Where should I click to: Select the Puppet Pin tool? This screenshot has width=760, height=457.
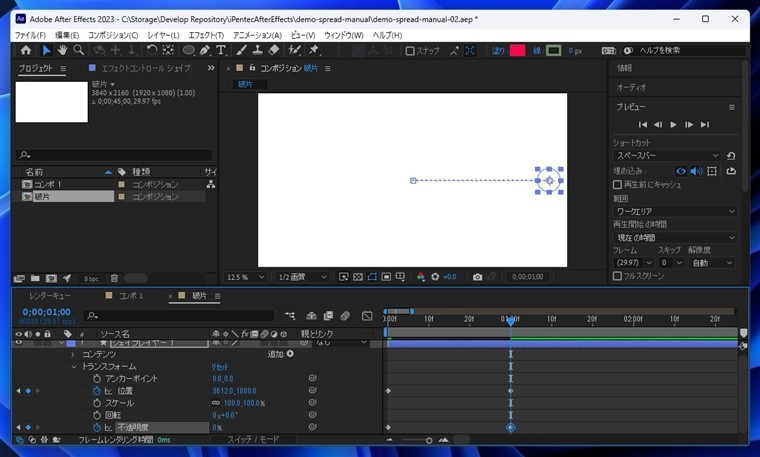click(x=314, y=50)
